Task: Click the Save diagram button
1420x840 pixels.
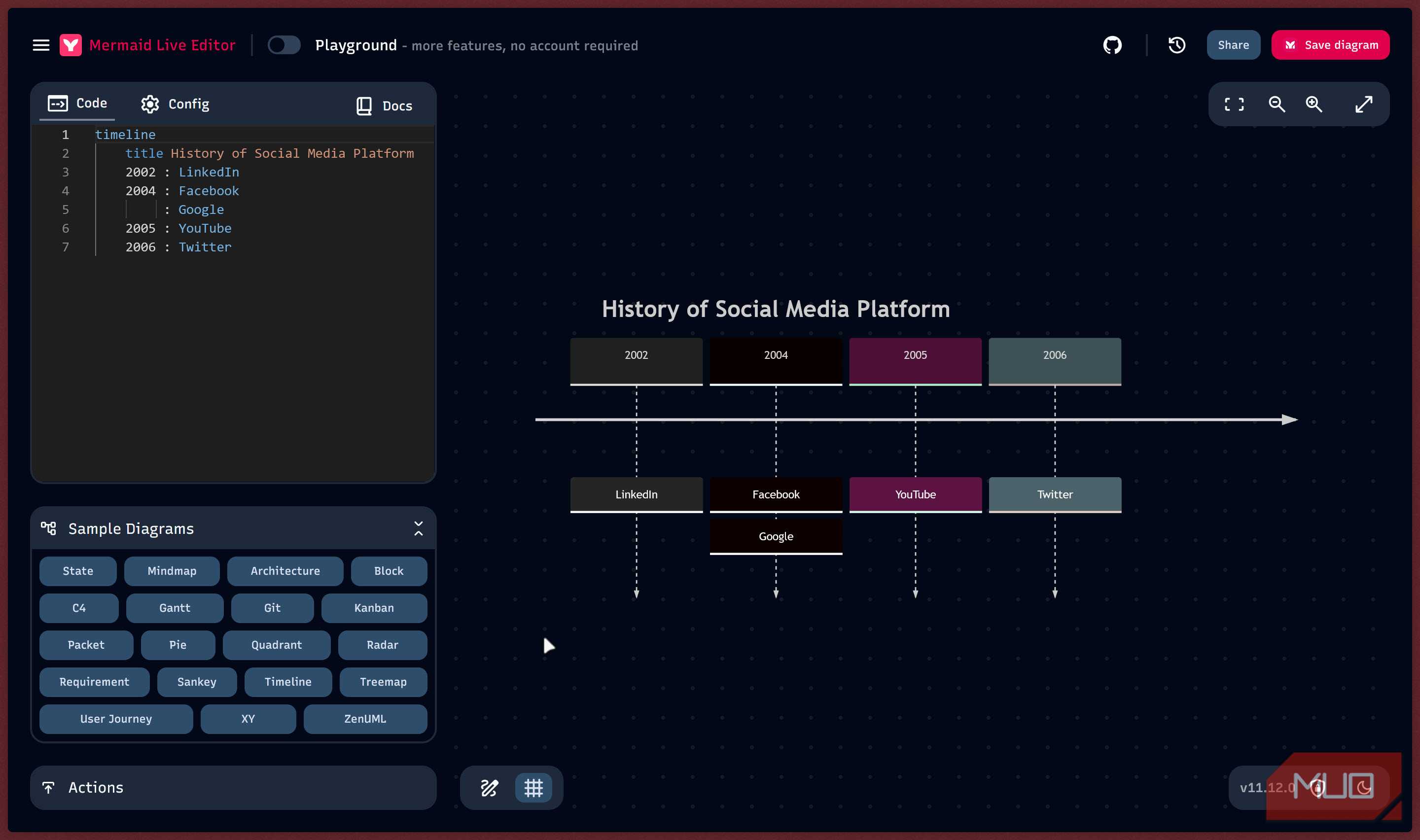Action: pyautogui.click(x=1331, y=45)
